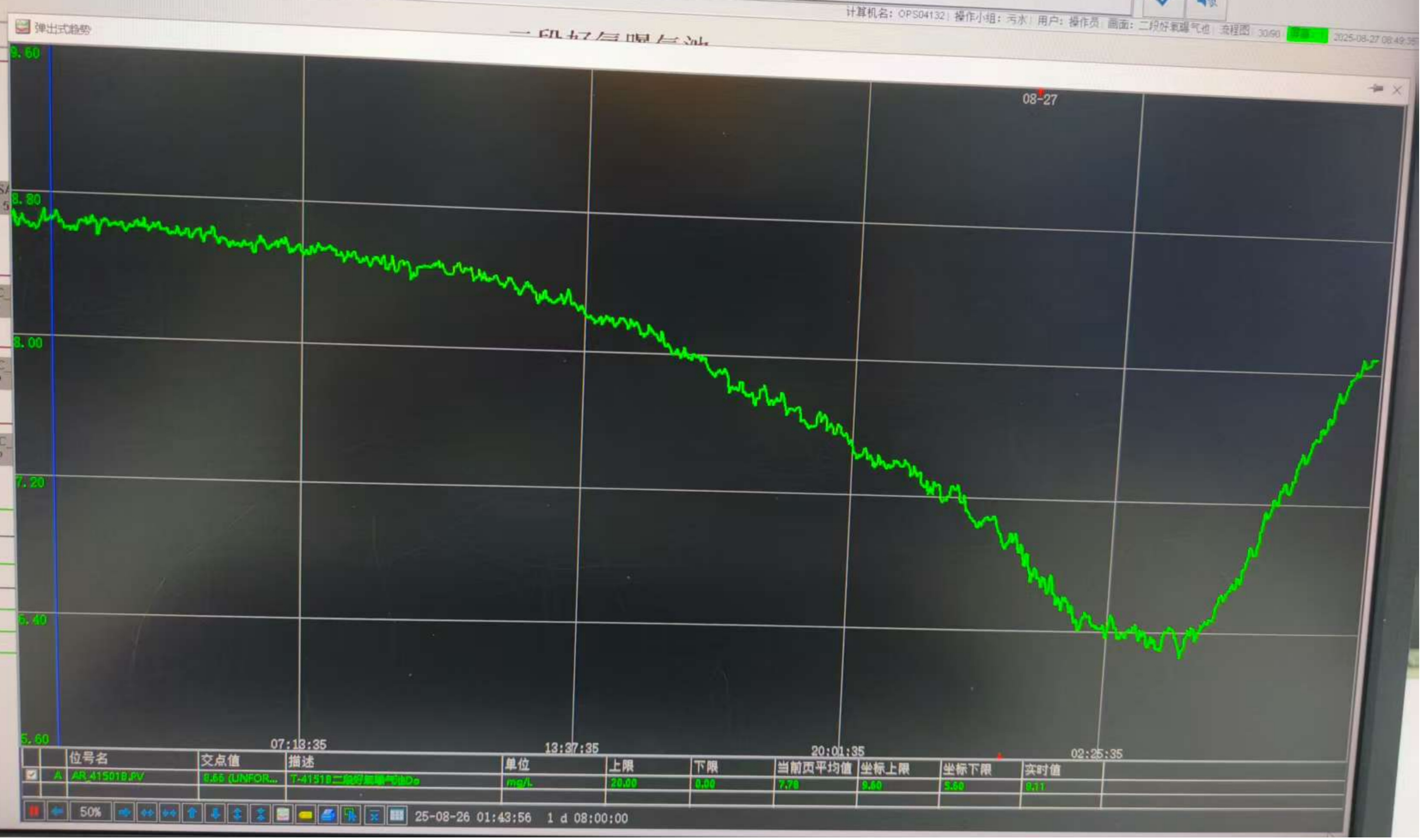Click the 07:13:35 time axis label
The image size is (1420, 840).
[x=298, y=744]
